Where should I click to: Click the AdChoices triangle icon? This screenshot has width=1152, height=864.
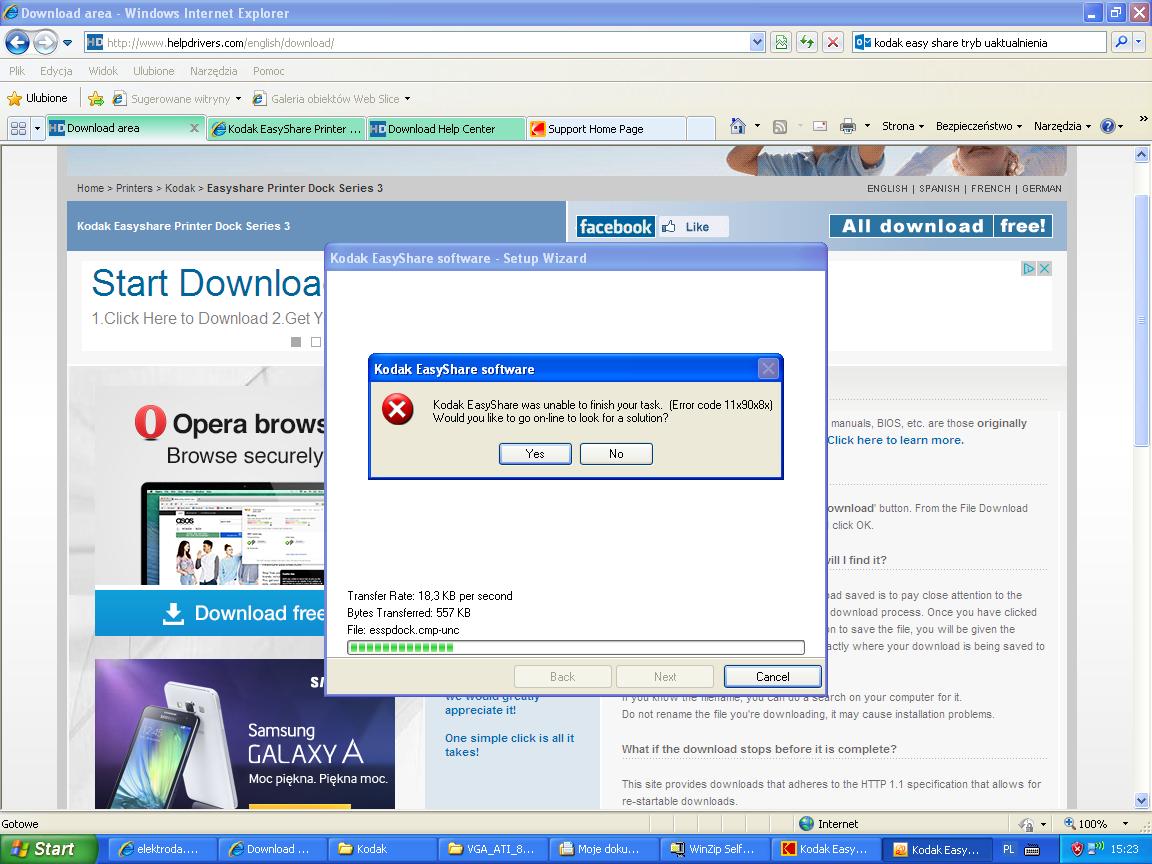[1029, 269]
